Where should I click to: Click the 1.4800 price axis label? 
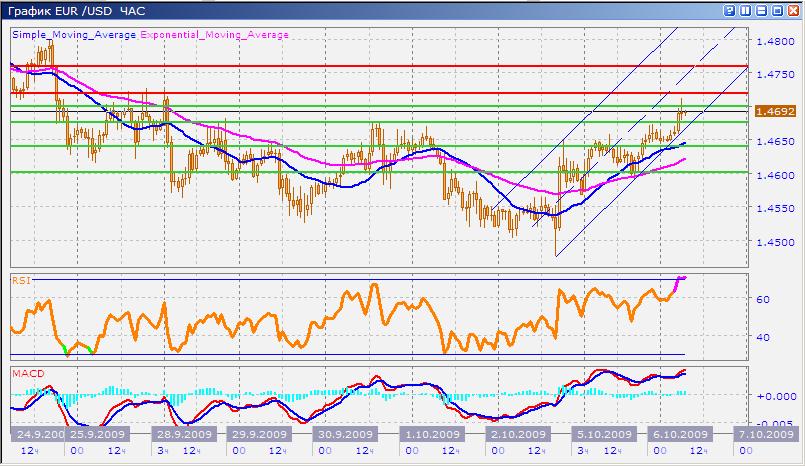click(x=775, y=42)
